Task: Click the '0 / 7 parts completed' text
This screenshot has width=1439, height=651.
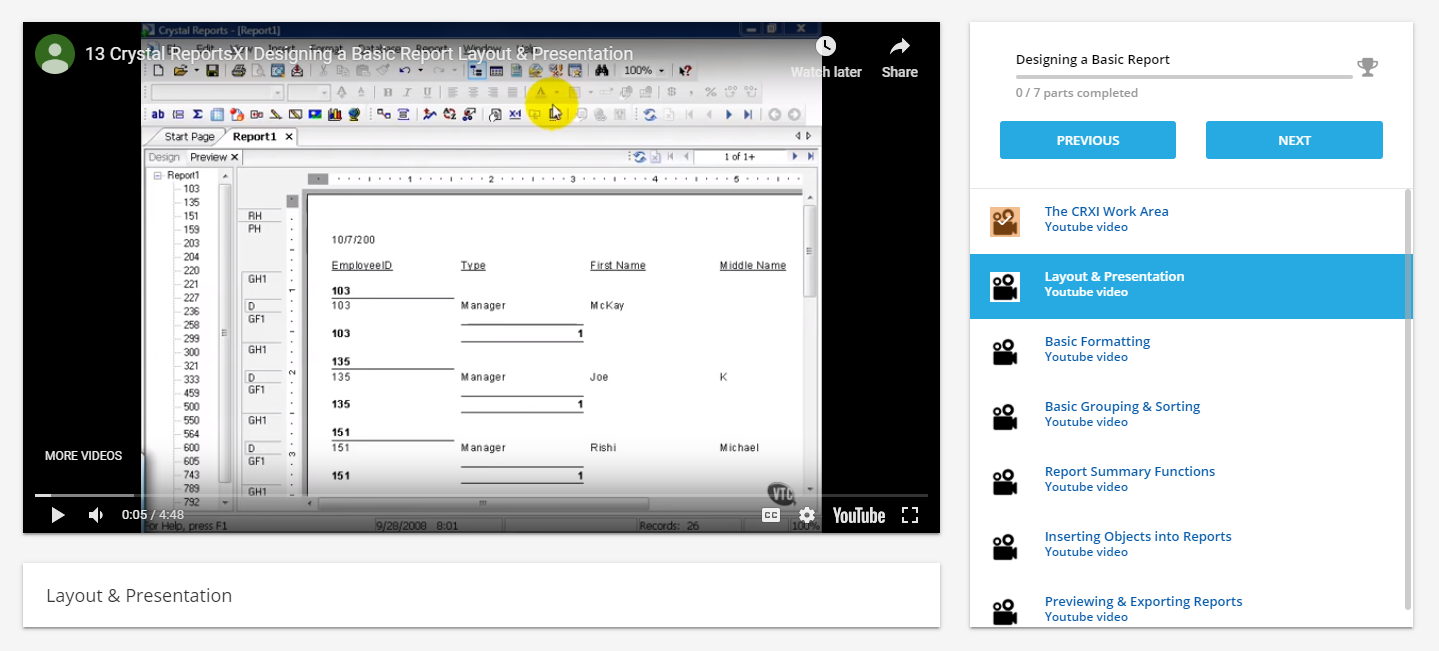Action: pos(1077,93)
